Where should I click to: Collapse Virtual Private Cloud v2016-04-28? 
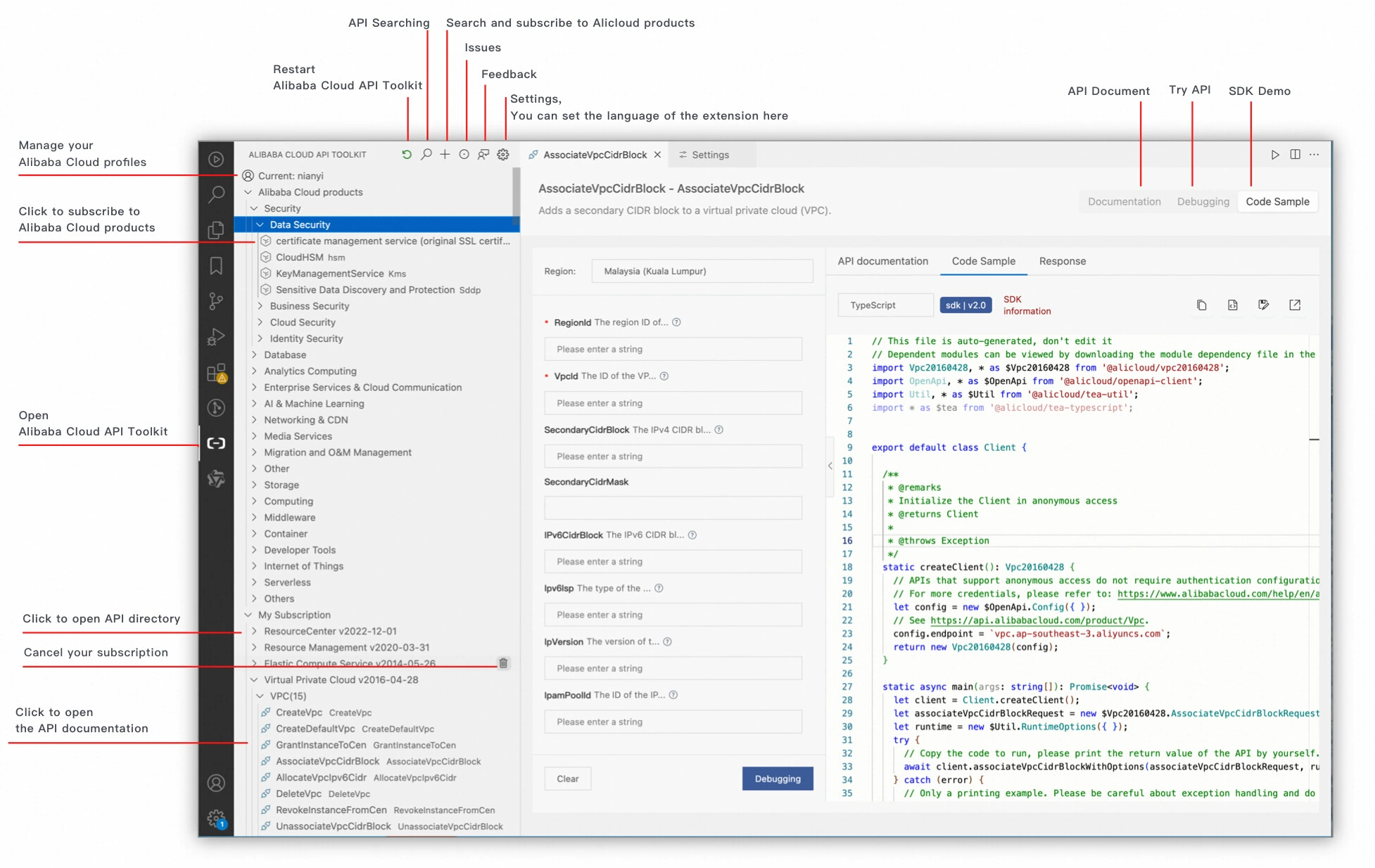tap(254, 680)
